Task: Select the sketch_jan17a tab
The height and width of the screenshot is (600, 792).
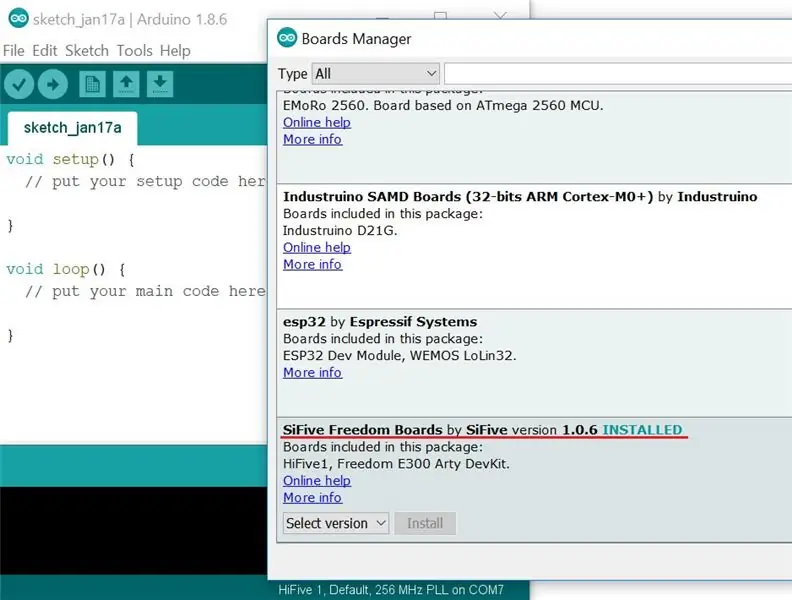Action: [x=72, y=128]
